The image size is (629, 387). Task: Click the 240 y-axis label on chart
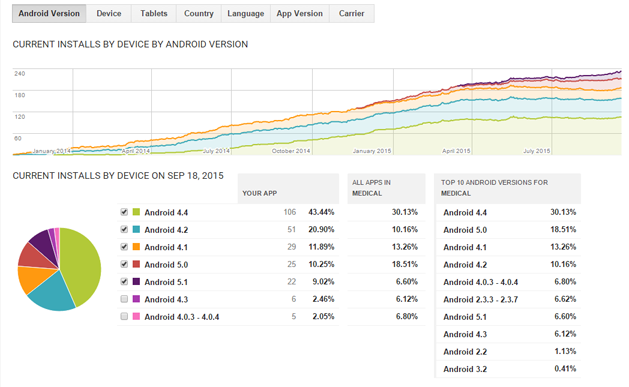pyautogui.click(x=20, y=73)
